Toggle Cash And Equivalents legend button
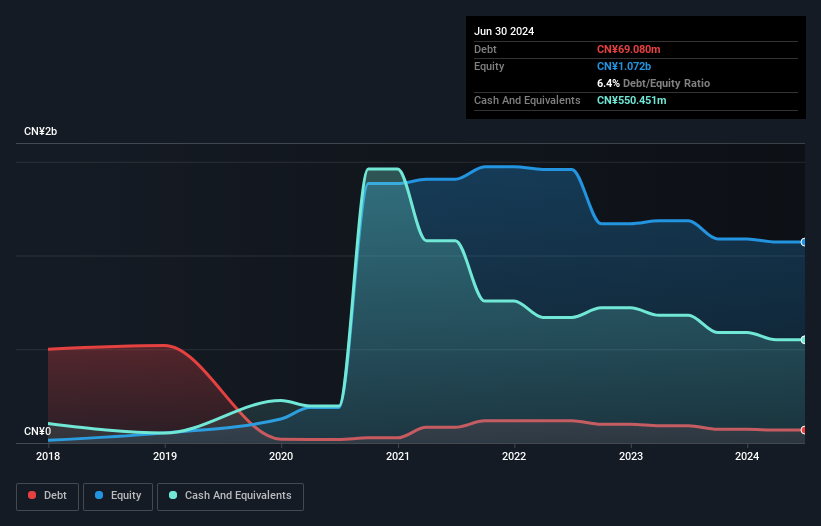Viewport: 821px width, 526px height. (x=230, y=496)
